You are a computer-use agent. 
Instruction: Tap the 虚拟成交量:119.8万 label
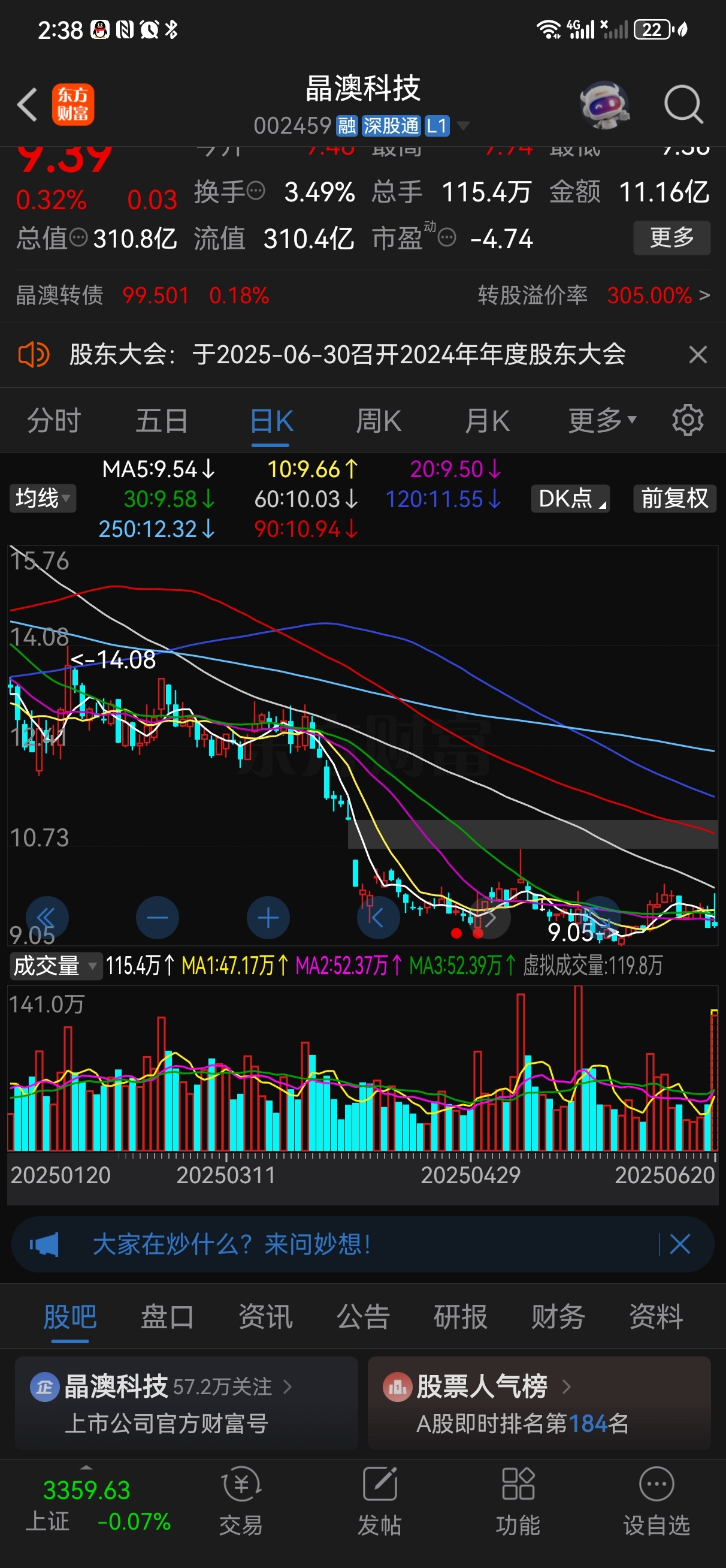point(593,966)
